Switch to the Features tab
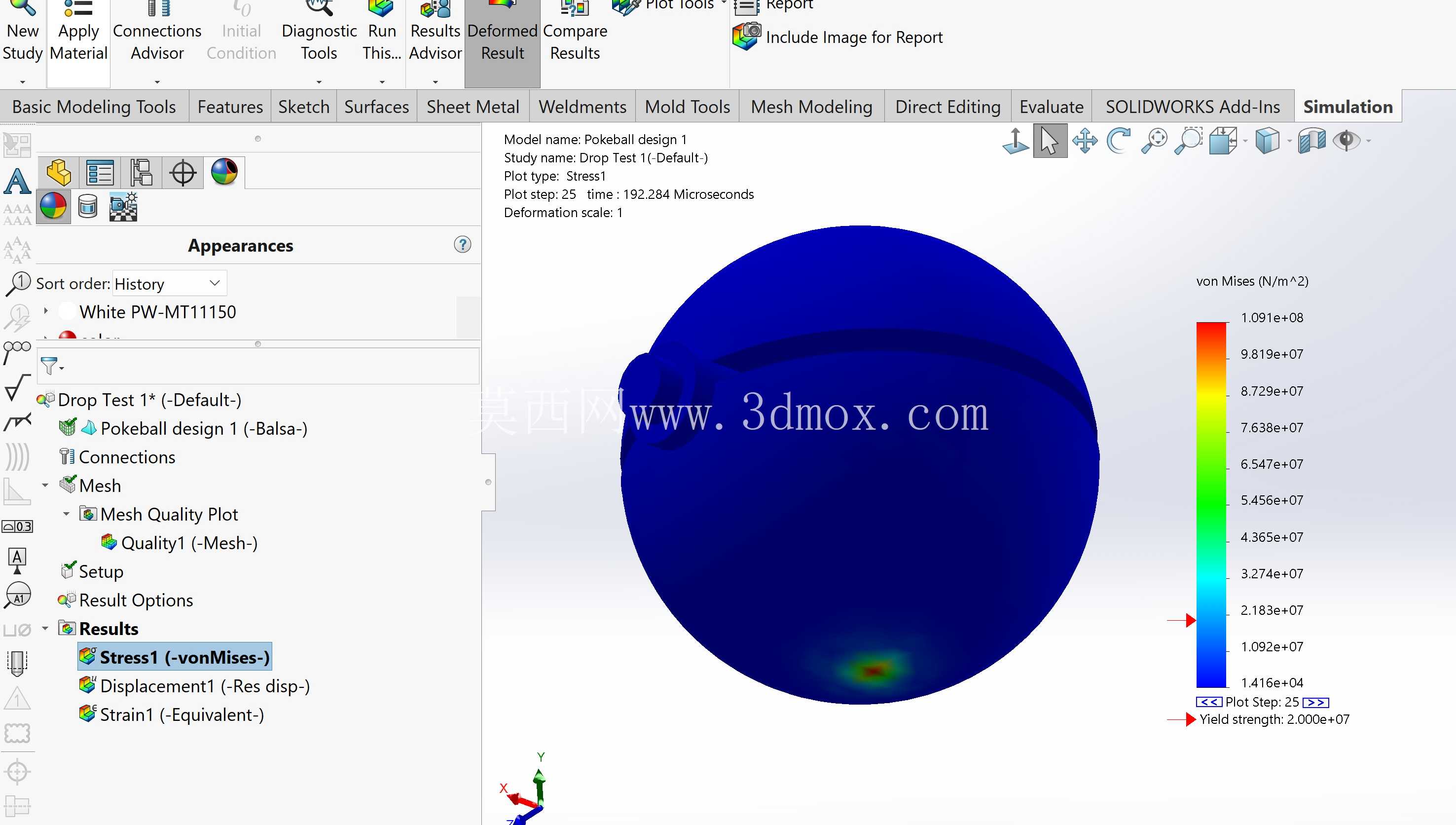 click(x=230, y=107)
